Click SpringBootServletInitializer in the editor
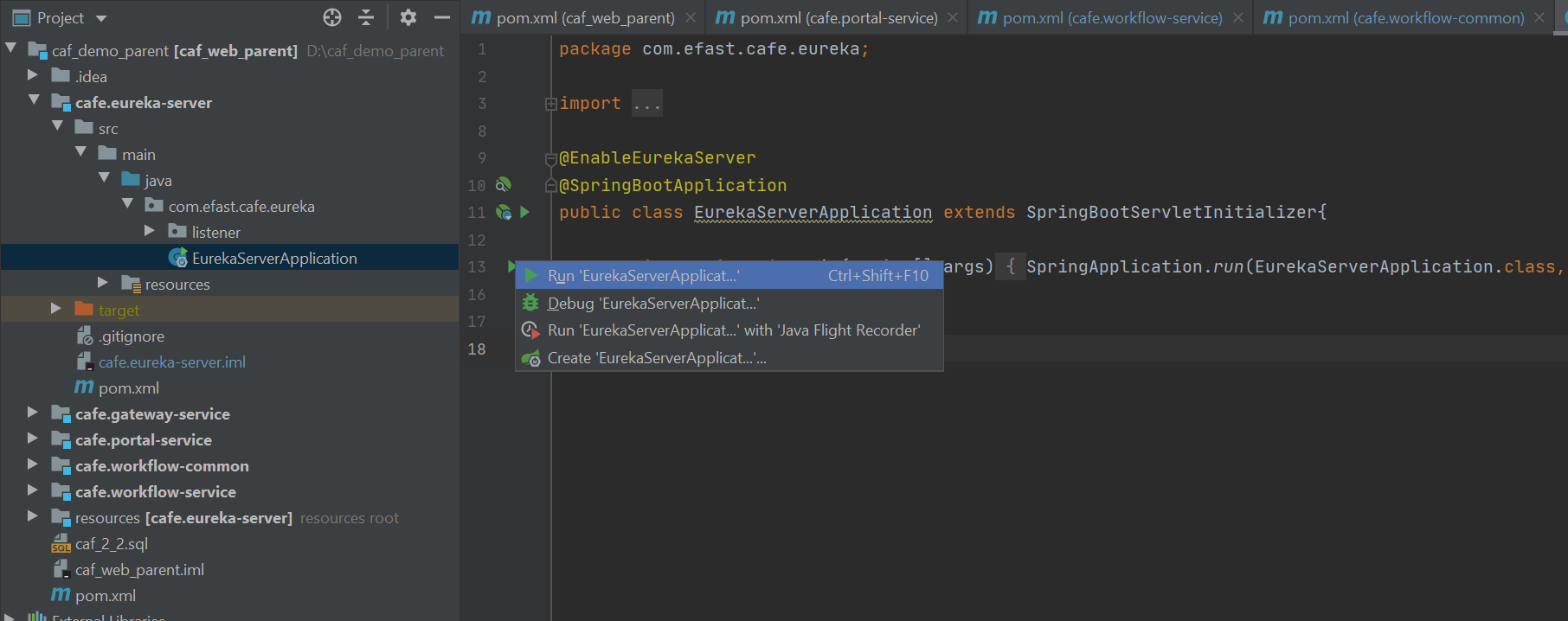 [x=1173, y=212]
